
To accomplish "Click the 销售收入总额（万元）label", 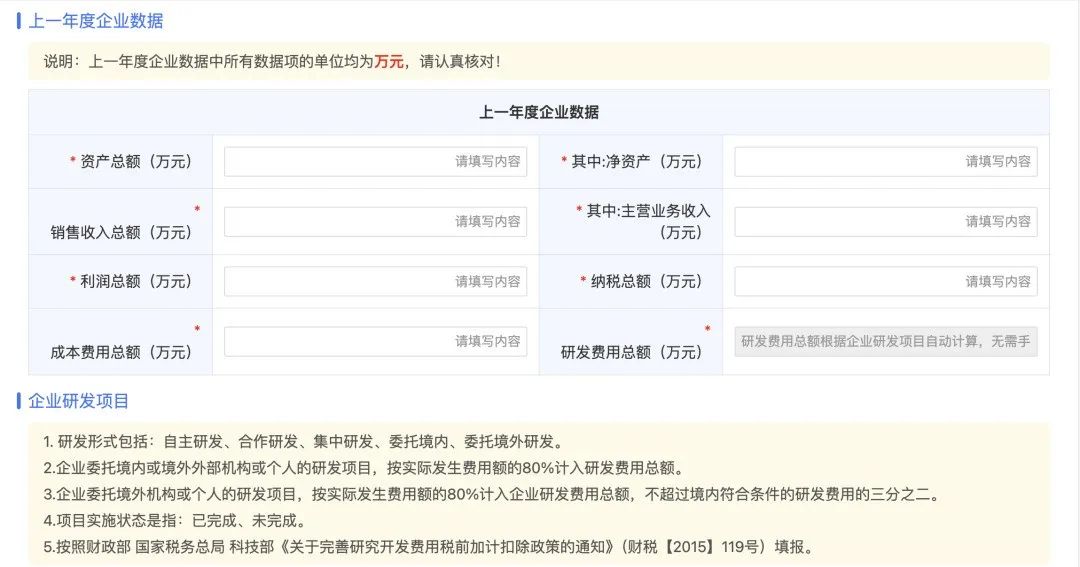I will (121, 232).
